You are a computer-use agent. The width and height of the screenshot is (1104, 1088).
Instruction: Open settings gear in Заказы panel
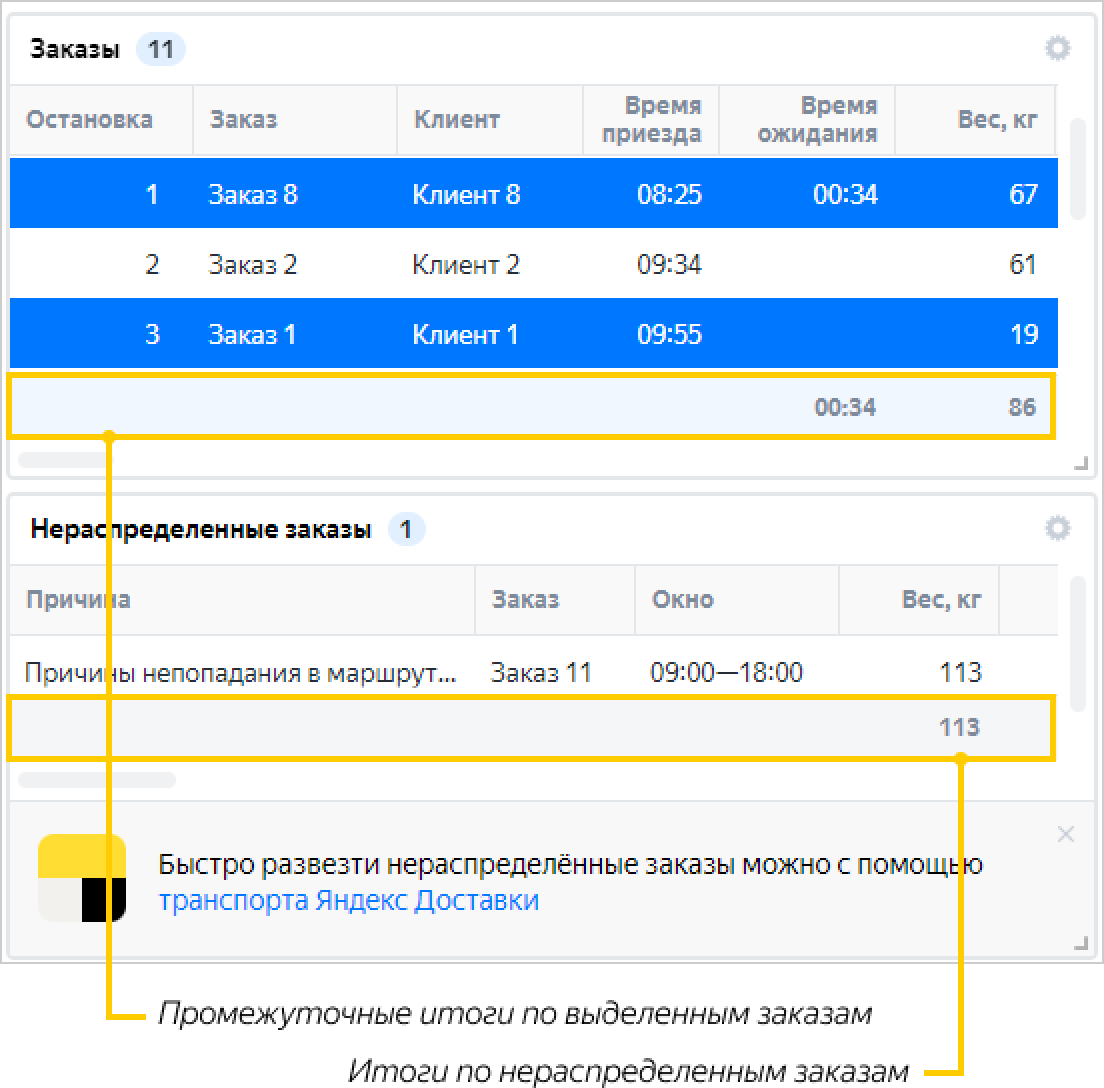click(x=1057, y=48)
